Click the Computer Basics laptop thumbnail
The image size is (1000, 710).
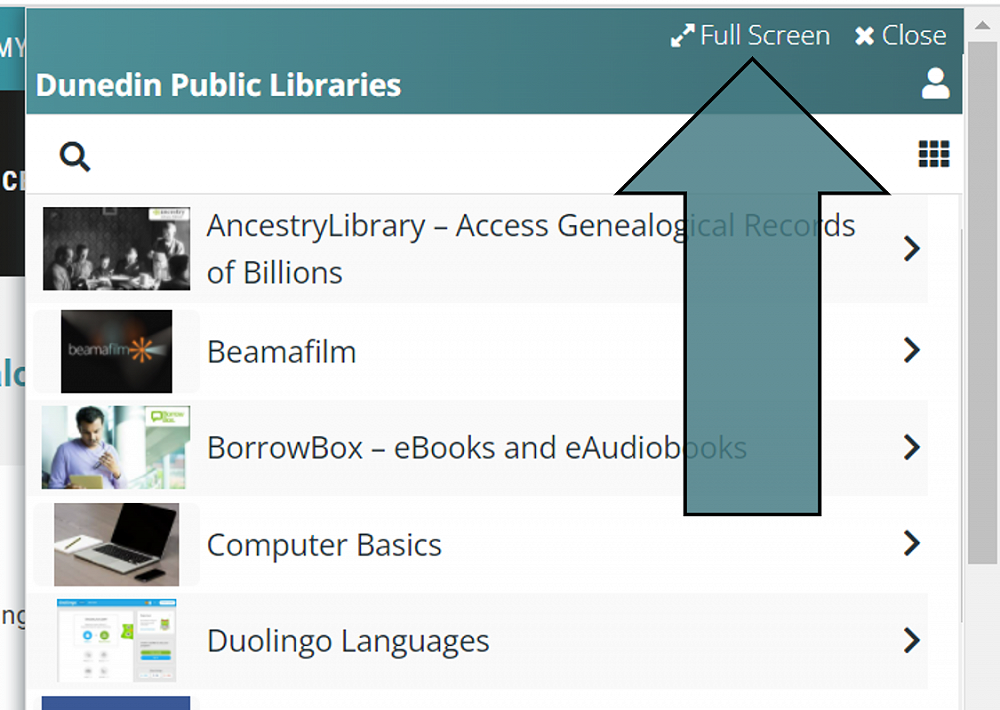pos(116,544)
